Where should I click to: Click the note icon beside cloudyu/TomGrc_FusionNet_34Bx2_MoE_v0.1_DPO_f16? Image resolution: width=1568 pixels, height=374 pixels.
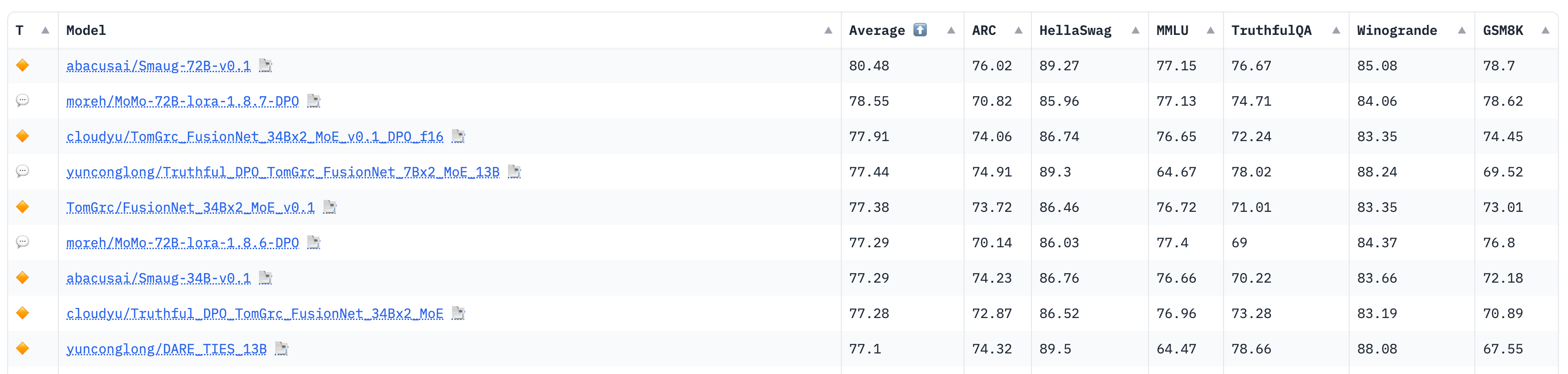tap(458, 136)
